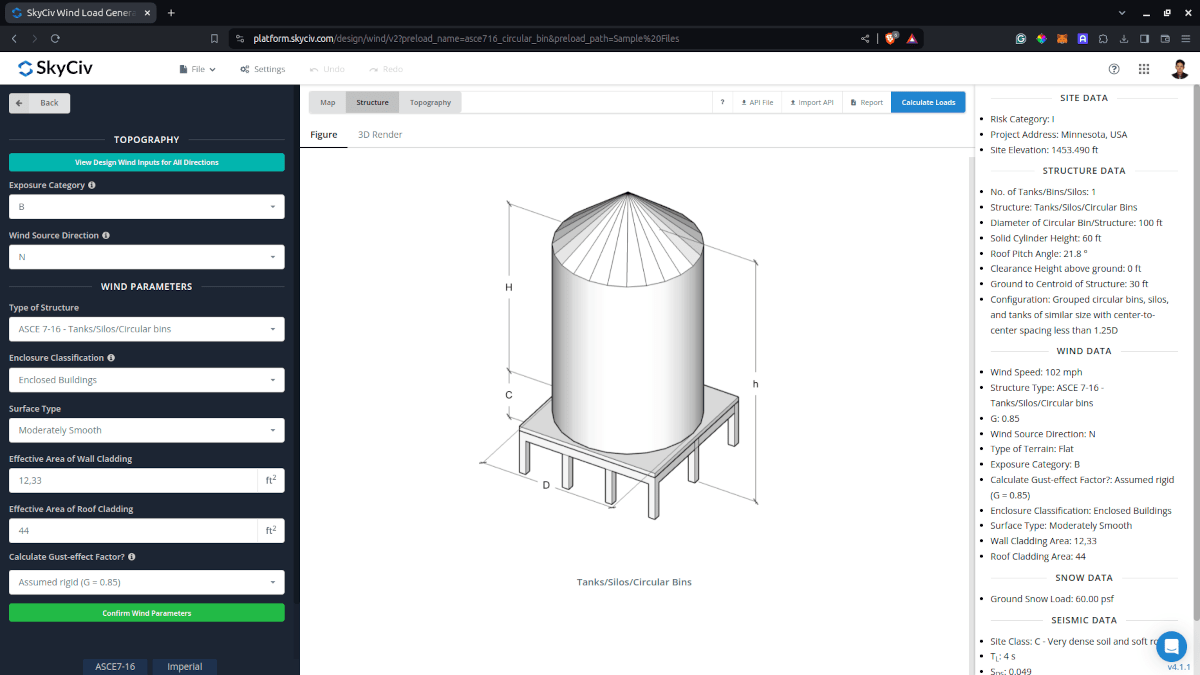Image resolution: width=1200 pixels, height=675 pixels.
Task: Bookmark this page icon
Action: [214, 38]
